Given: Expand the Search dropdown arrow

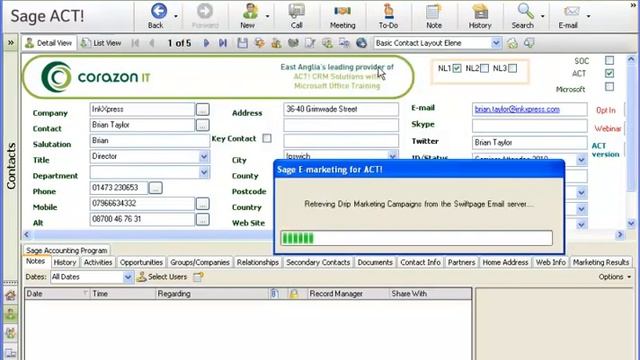Looking at the screenshot, I should 542,16.
